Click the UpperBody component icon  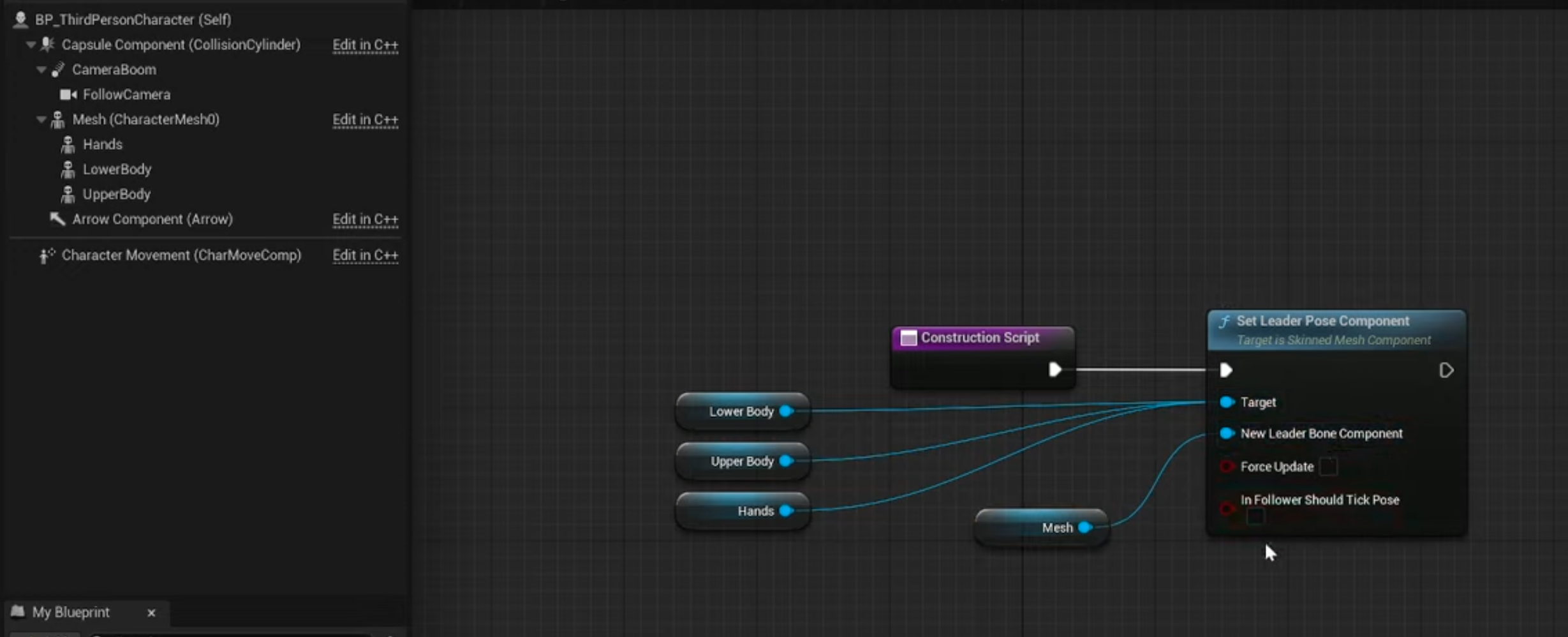pos(68,194)
